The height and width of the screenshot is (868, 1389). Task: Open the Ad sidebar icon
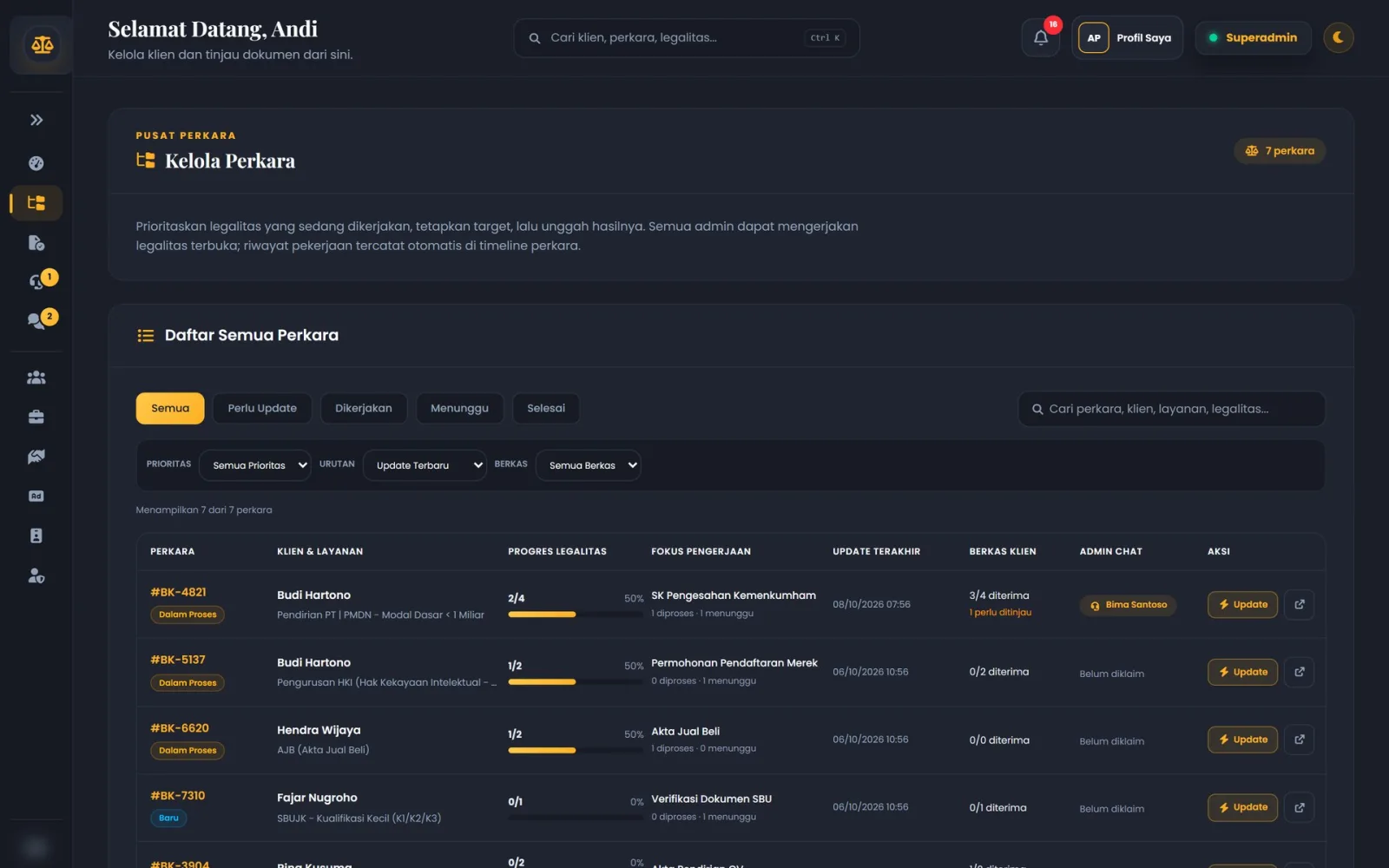click(36, 496)
